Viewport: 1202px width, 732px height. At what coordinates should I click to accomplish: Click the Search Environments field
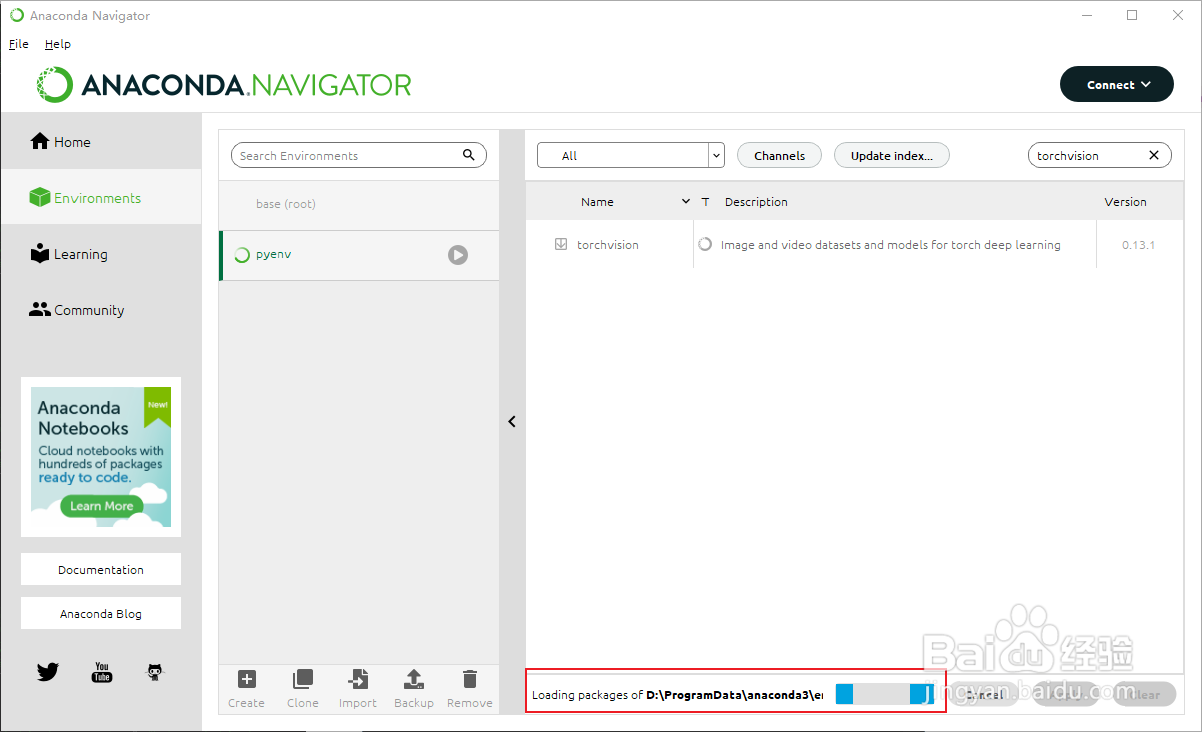[358, 155]
